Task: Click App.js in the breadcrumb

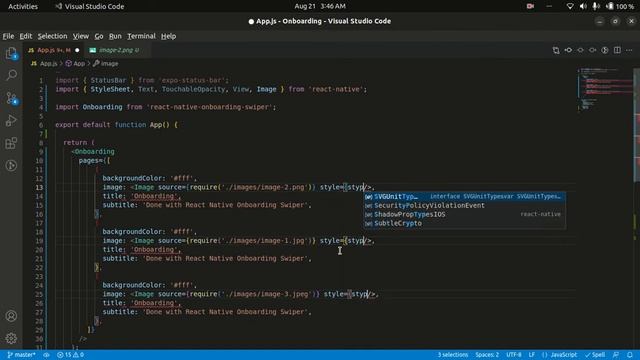Action: pos(44,64)
